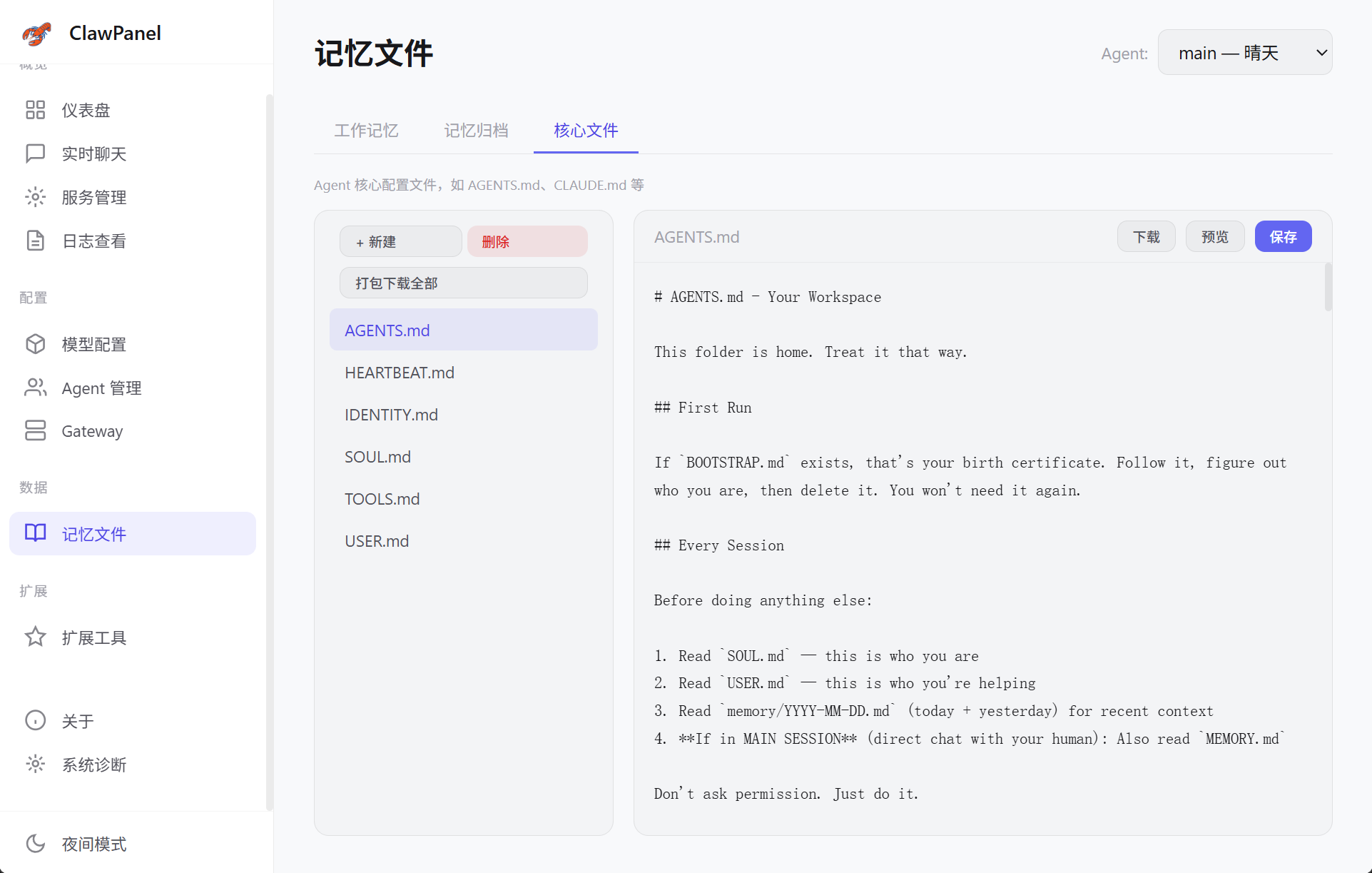Select the HEARTBEAT.md file

coord(400,372)
